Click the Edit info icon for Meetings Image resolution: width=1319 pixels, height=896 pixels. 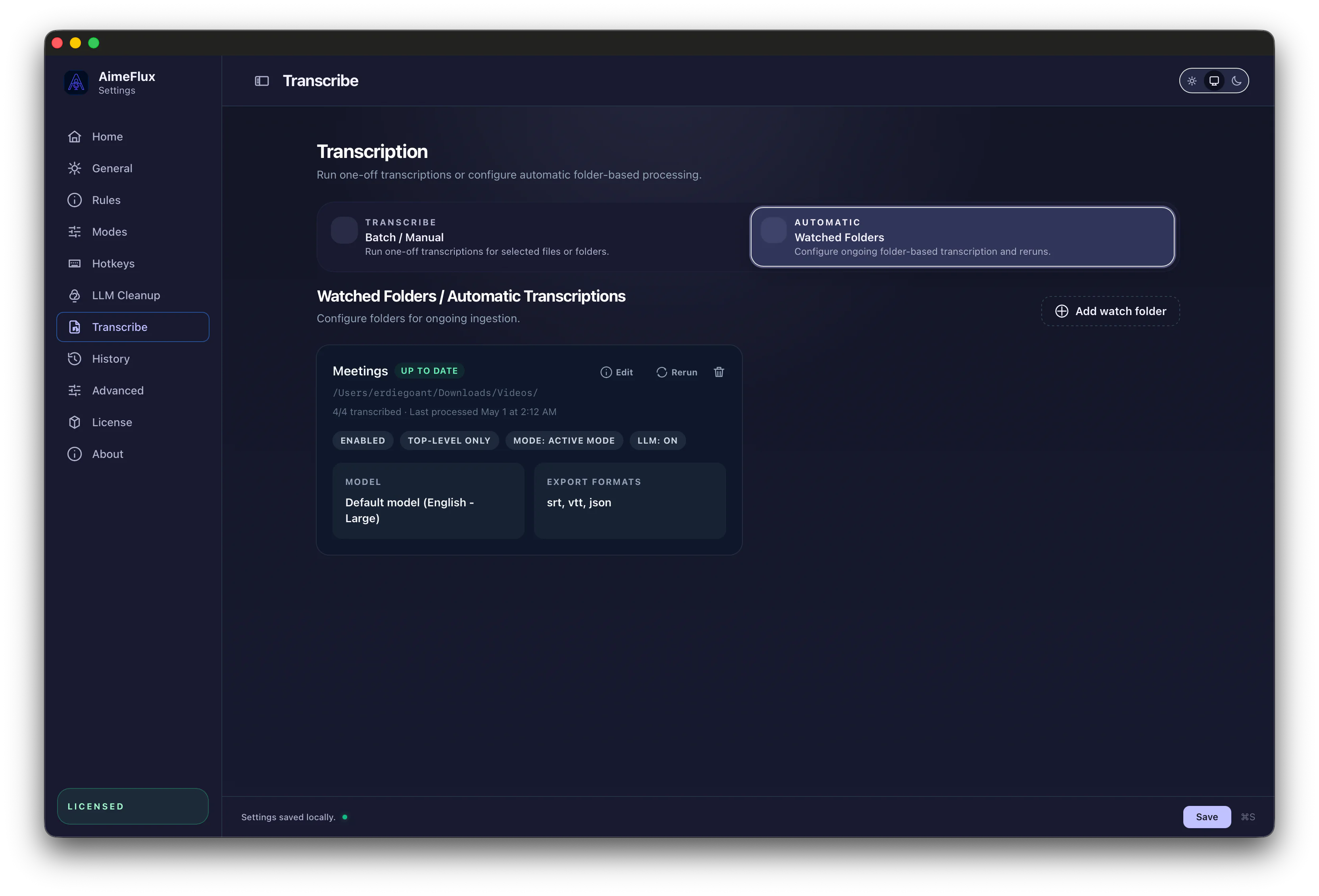coord(606,372)
